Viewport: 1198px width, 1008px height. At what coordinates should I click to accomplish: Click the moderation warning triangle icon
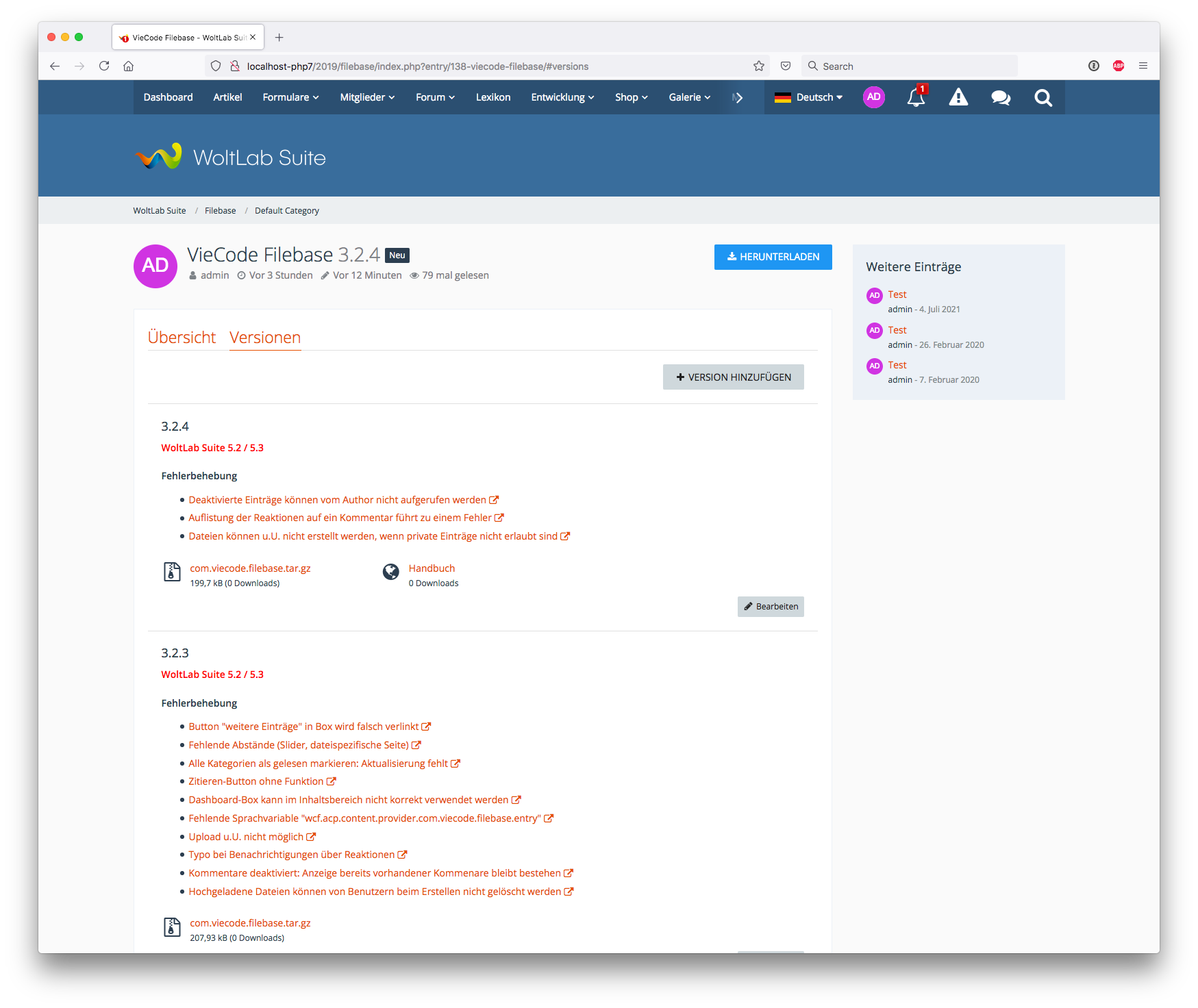pos(958,98)
